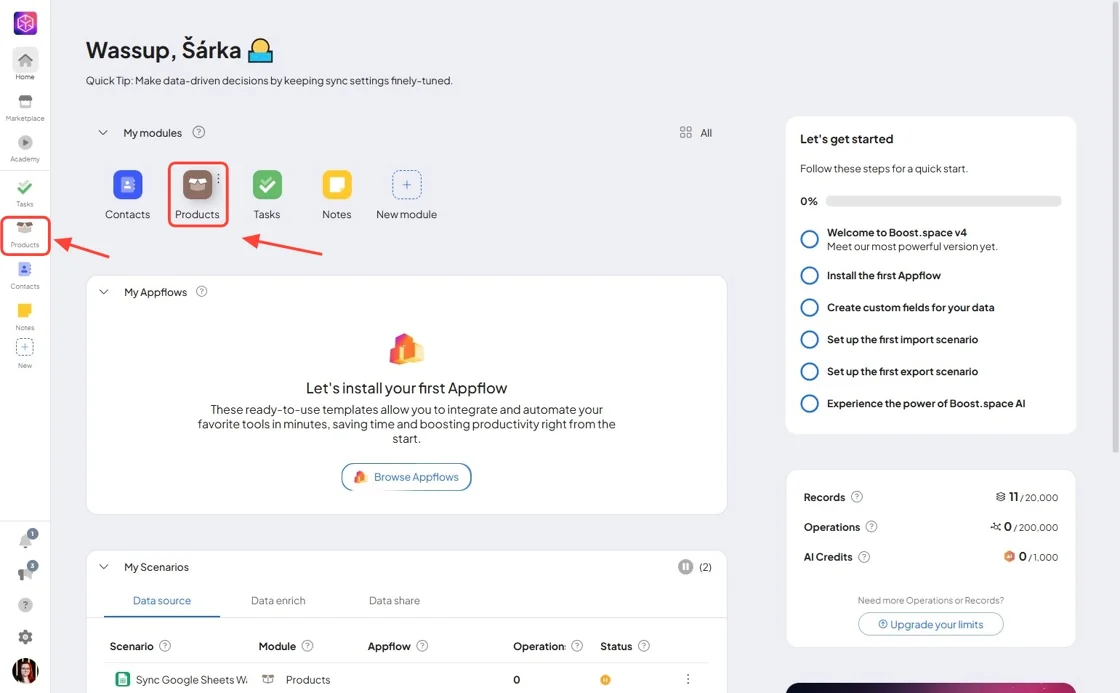Tick the Set up the first export scenario step
Viewport: 1120px width, 693px height.
point(809,372)
